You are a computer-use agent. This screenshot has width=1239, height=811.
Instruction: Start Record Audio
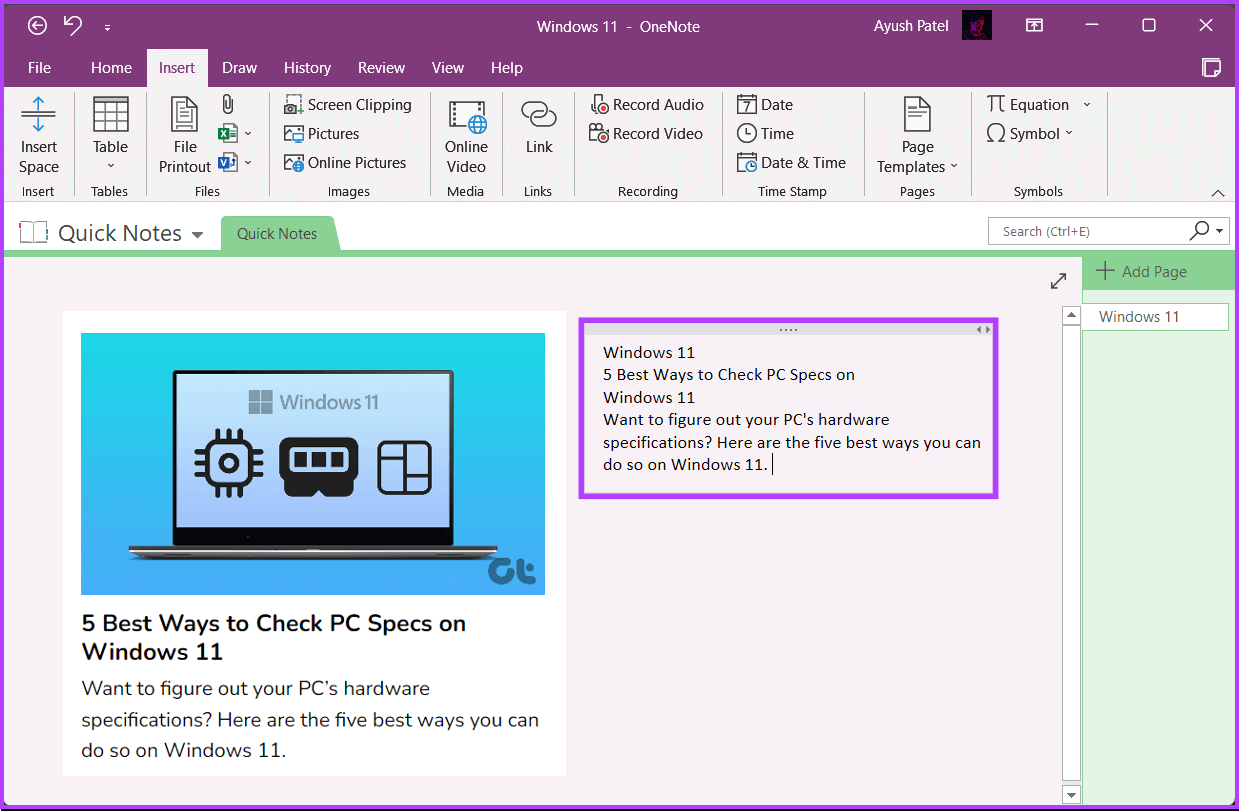tap(647, 105)
